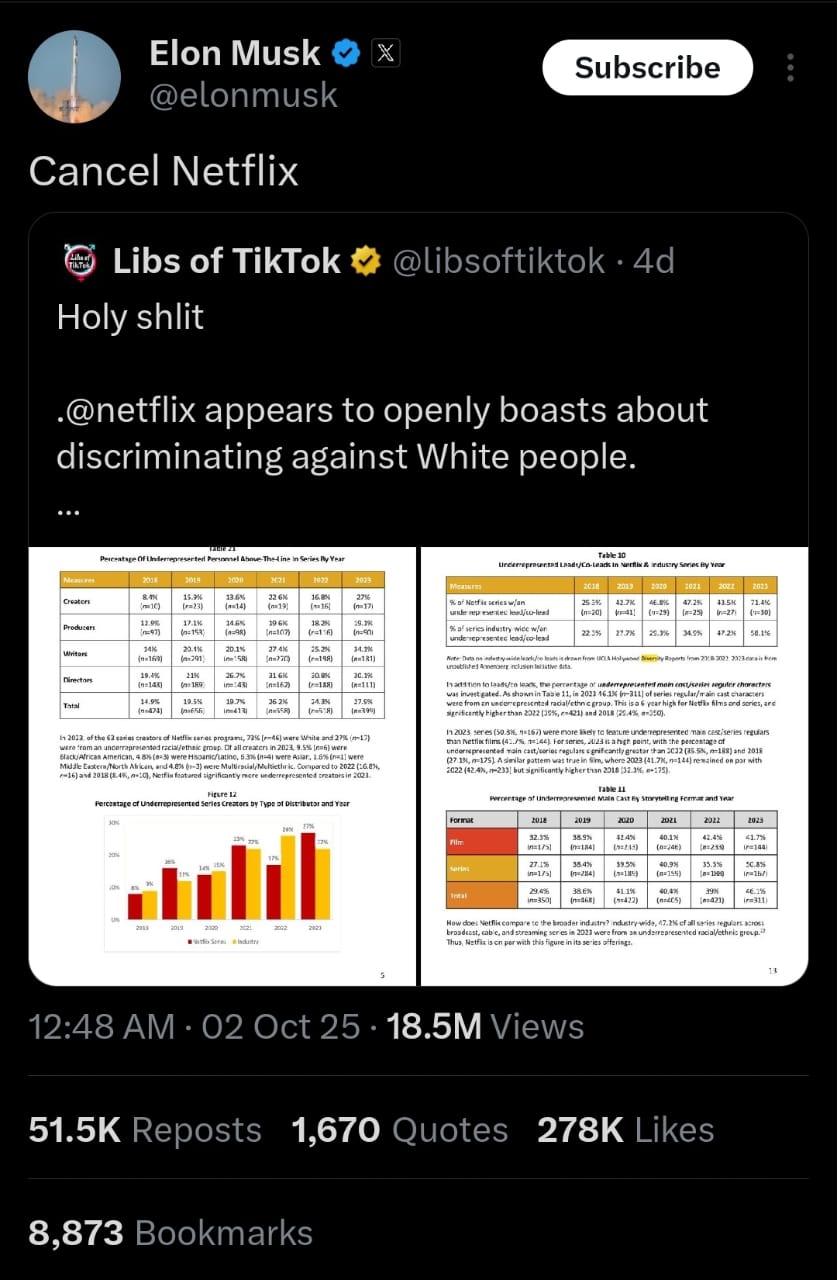Tap the X affiliation badge icon
The image size is (837, 1280).
pos(385,54)
